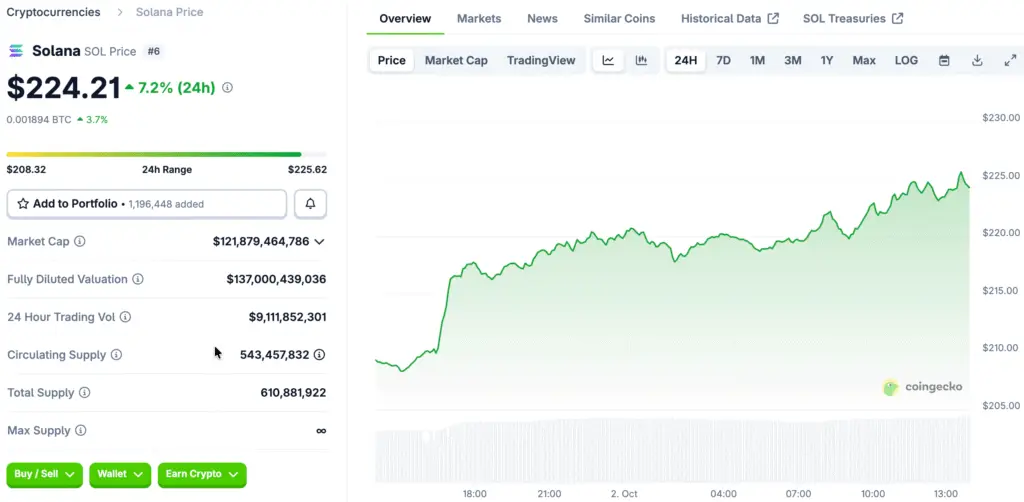Image resolution: width=1024 pixels, height=502 pixels.
Task: Select the 7D time range
Action: click(723, 60)
